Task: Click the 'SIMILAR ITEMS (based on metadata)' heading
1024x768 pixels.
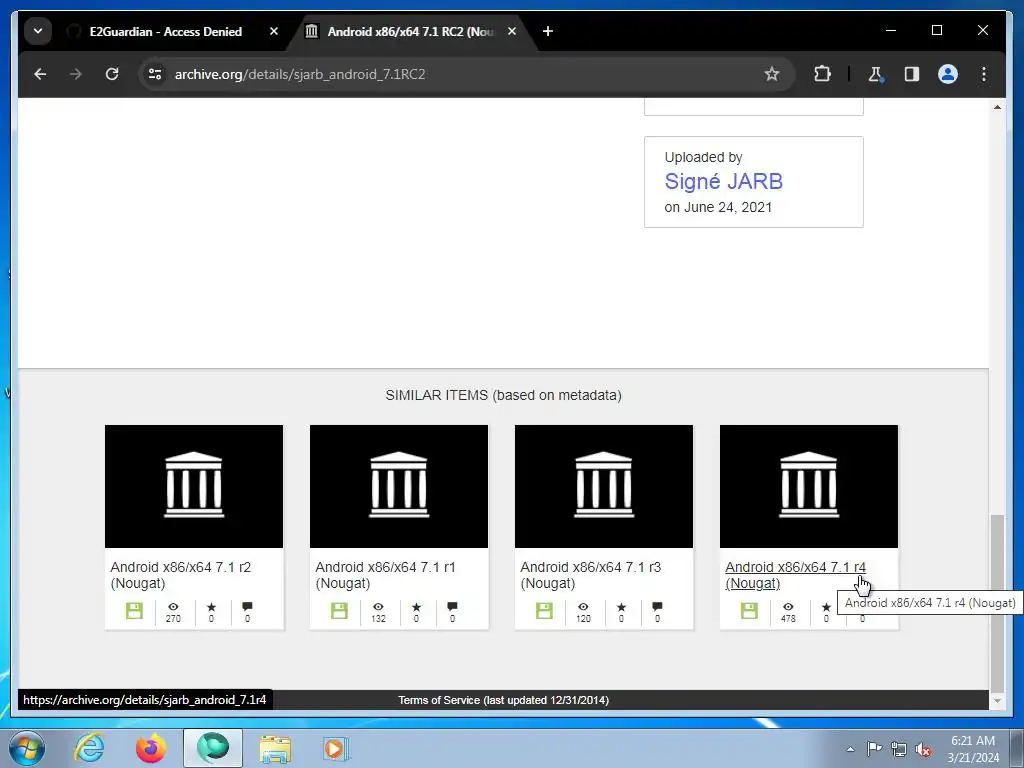Action: 504,395
